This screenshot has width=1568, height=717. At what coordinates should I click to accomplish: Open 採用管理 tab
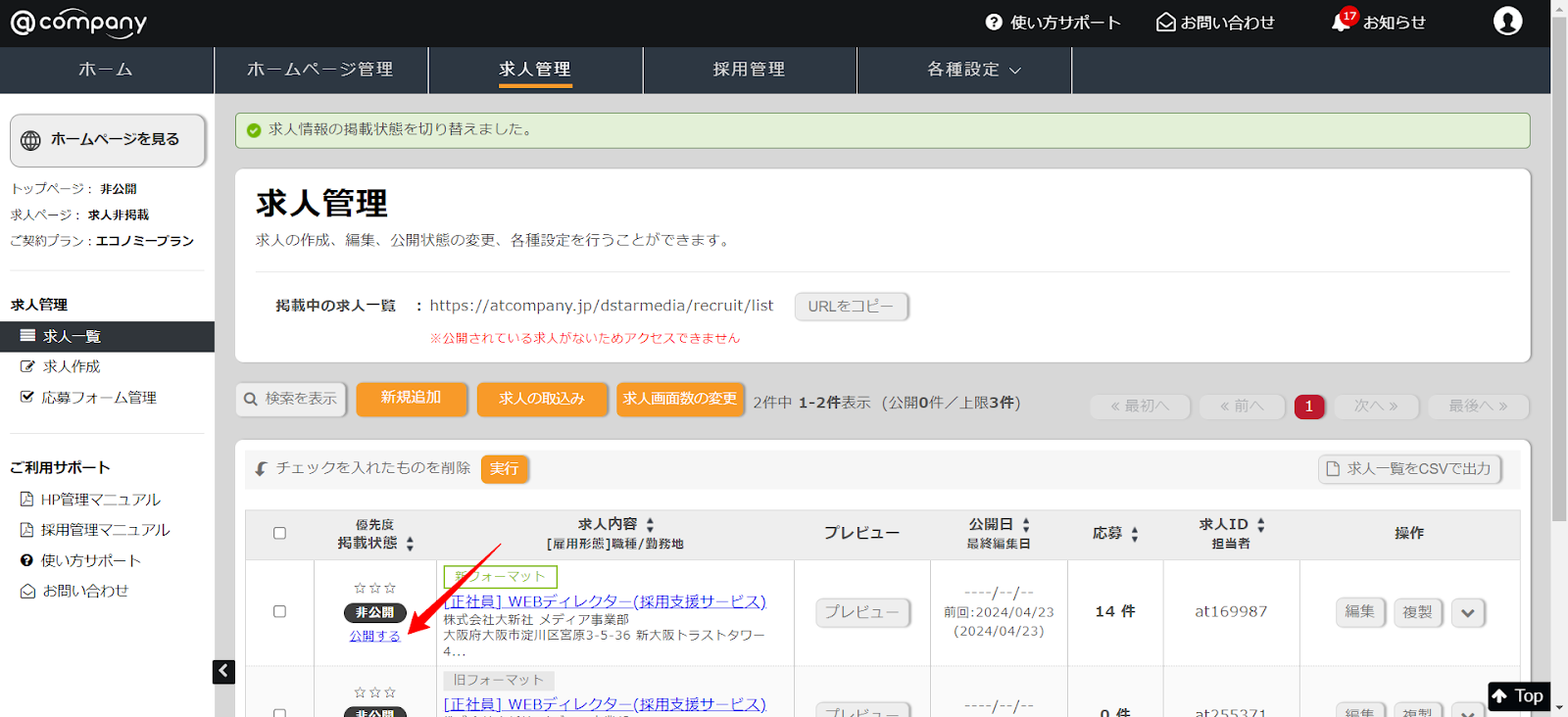[x=750, y=70]
